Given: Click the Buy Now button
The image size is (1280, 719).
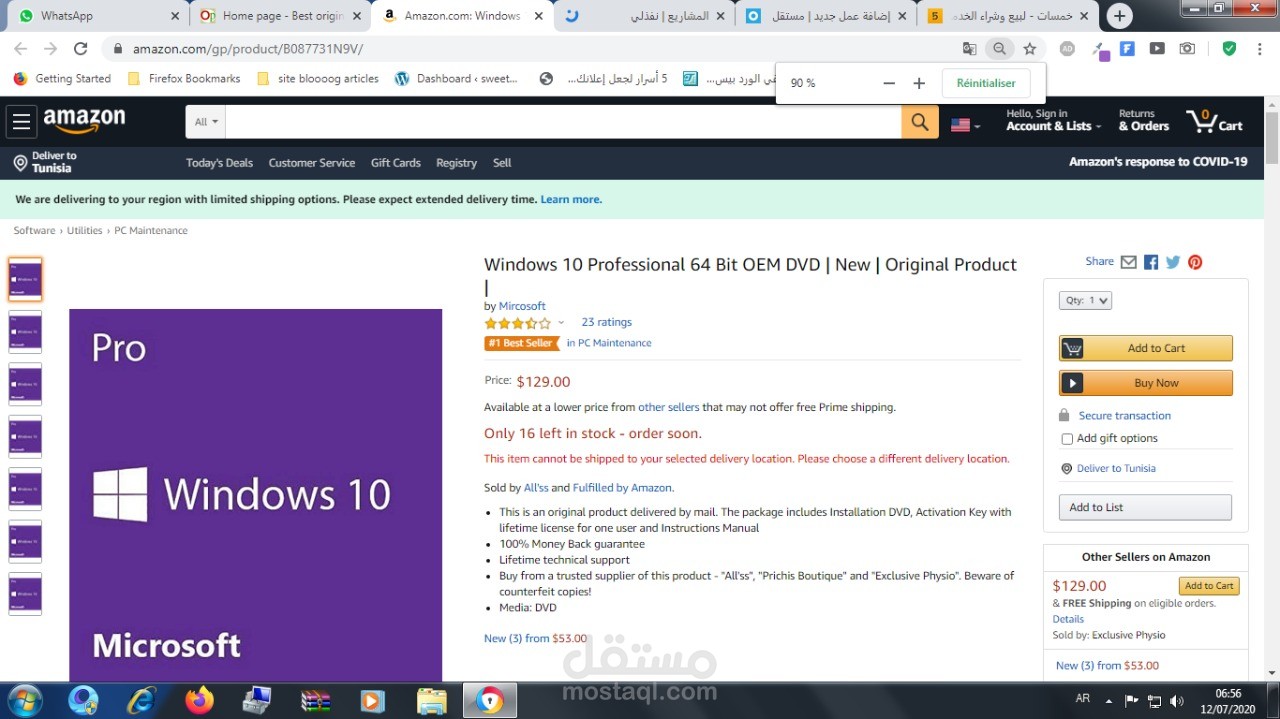Looking at the screenshot, I should pyautogui.click(x=1146, y=383).
